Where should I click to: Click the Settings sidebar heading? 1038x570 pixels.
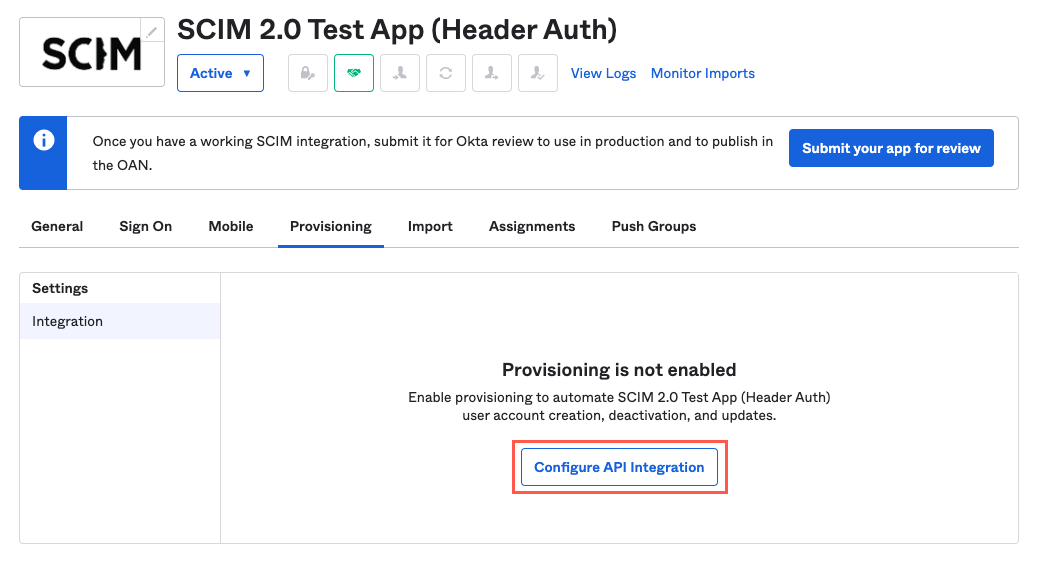(x=60, y=289)
